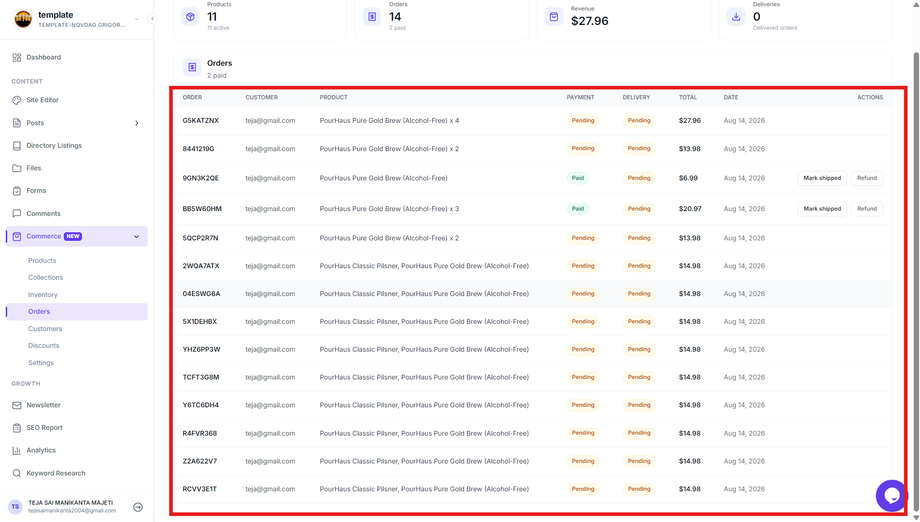Click the Orders panel header icon

point(192,67)
